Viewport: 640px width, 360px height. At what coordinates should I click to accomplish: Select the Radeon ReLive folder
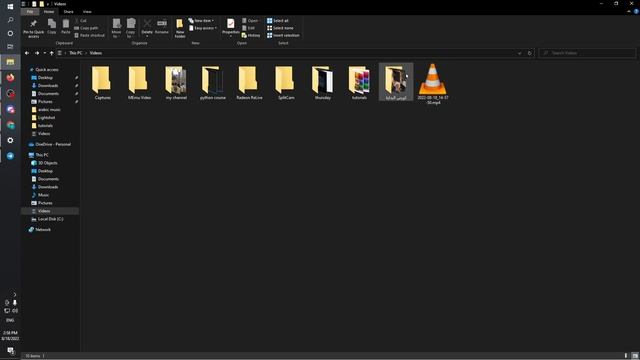click(249, 82)
